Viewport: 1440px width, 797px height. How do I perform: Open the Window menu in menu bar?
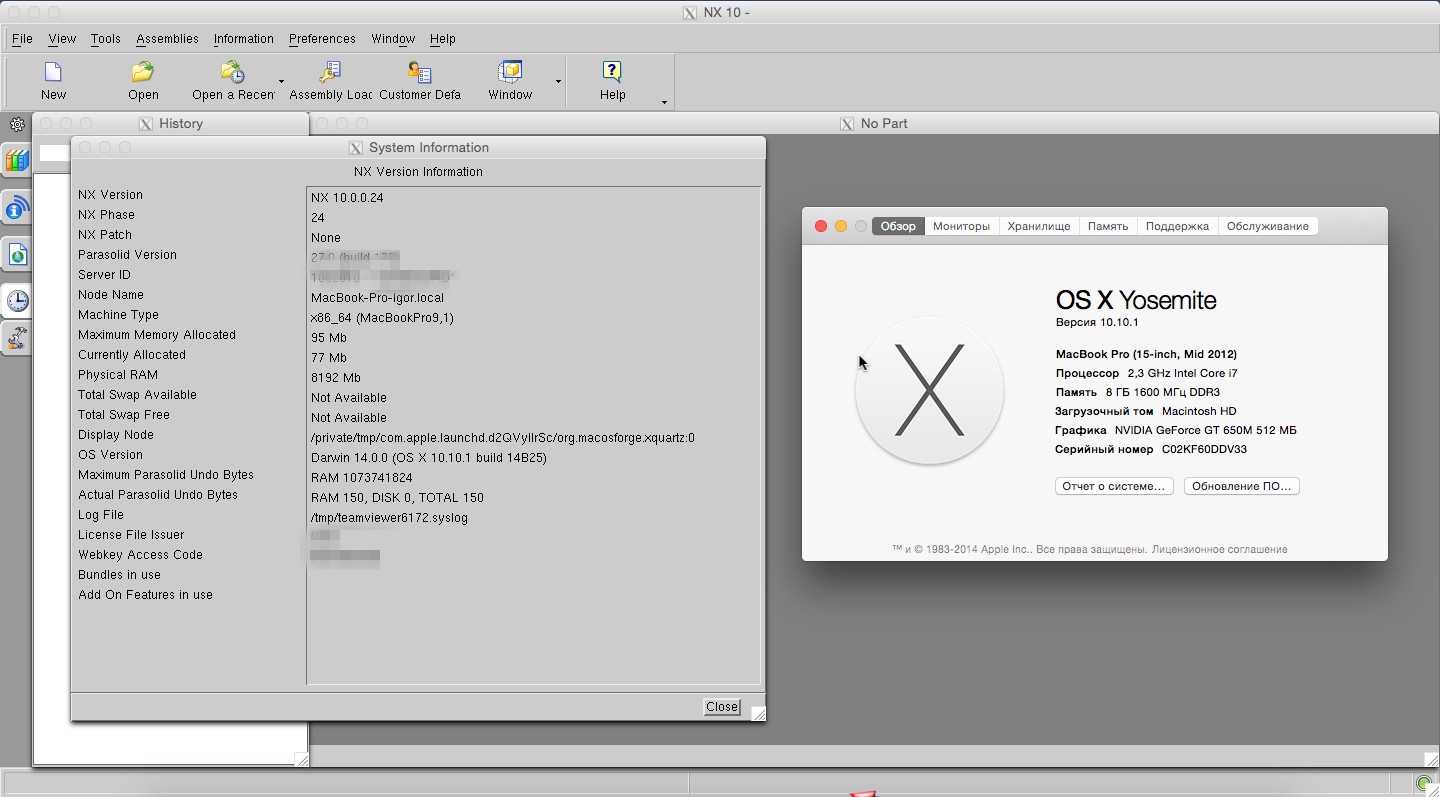point(393,39)
